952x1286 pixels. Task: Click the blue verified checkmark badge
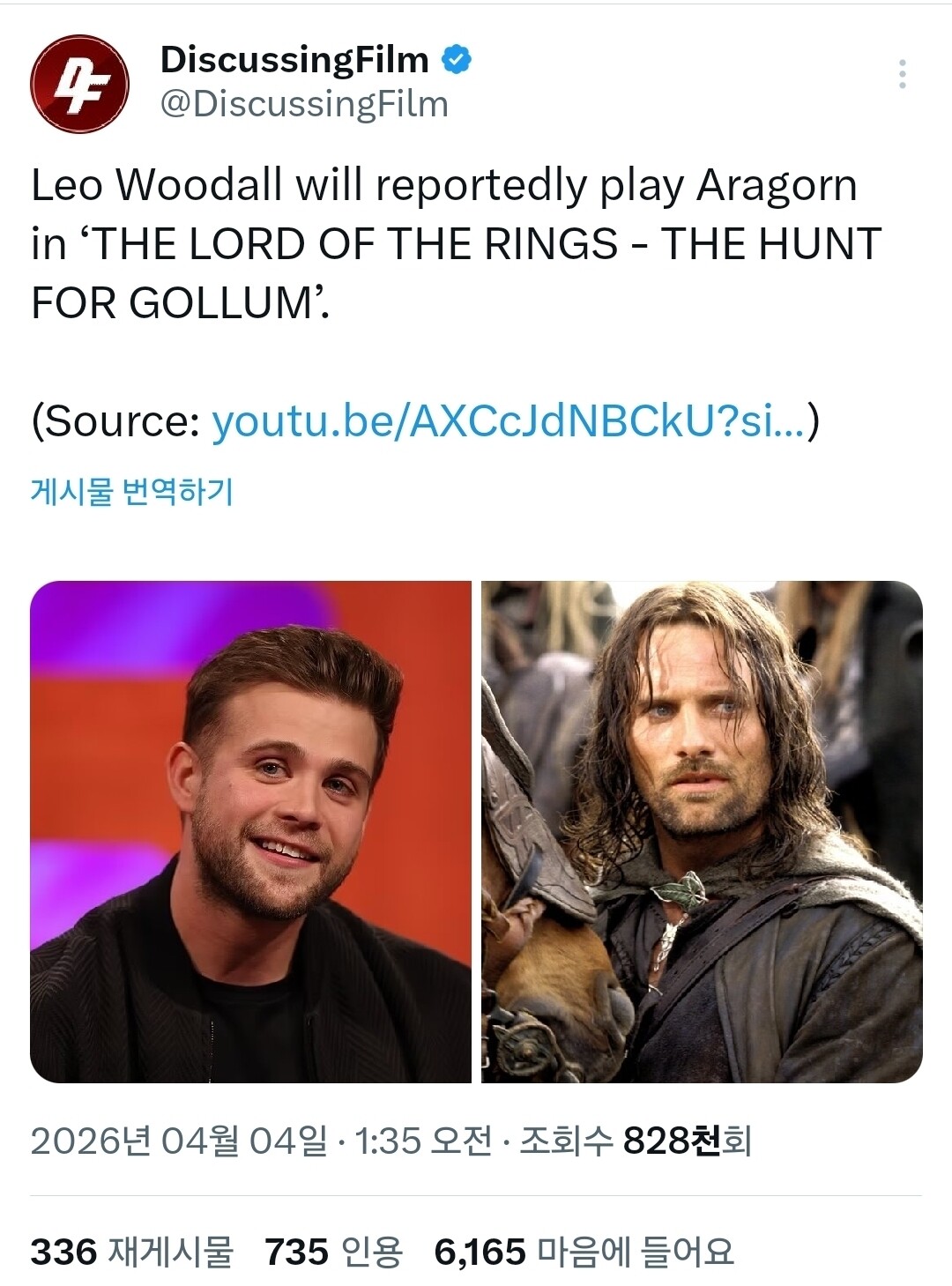tap(456, 60)
